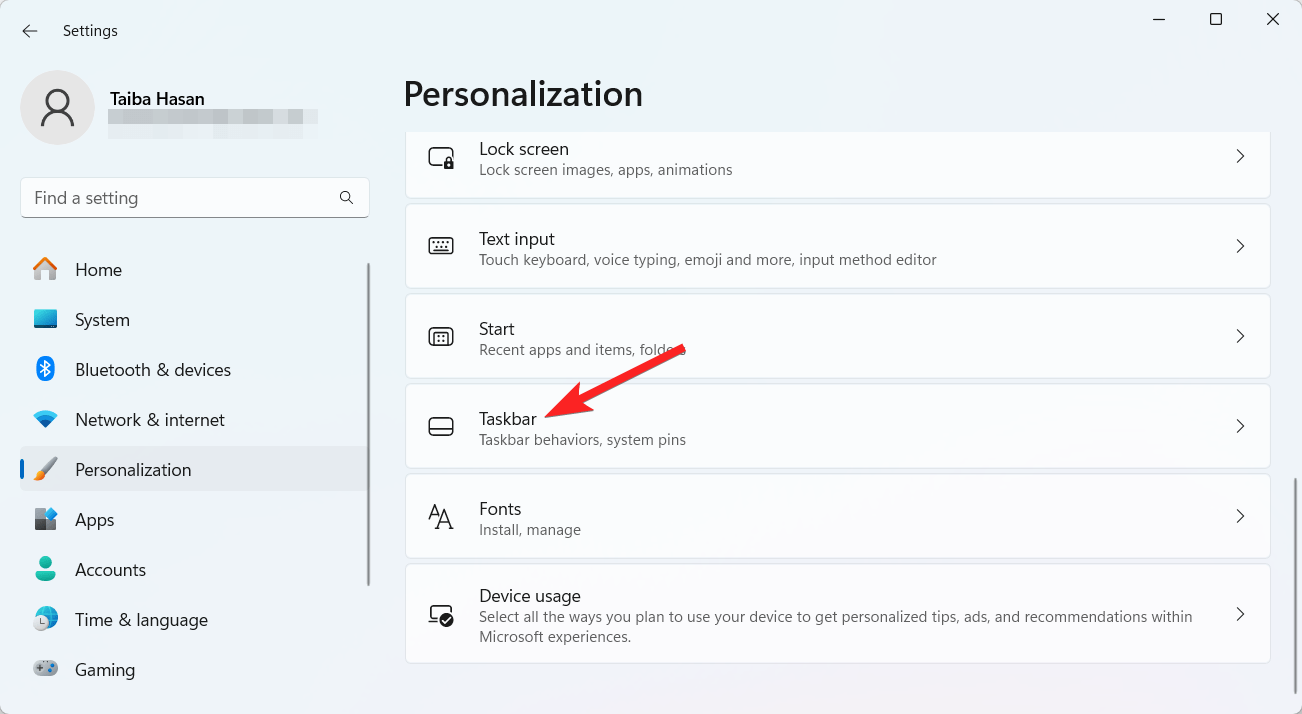Expand the Fonts chevron arrow
The image size is (1302, 714).
(x=1240, y=517)
